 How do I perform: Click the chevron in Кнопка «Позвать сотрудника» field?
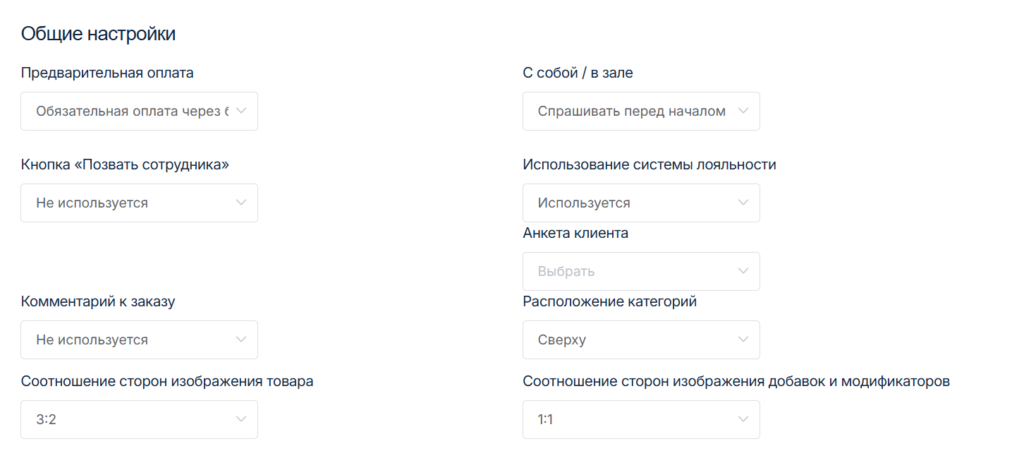(x=241, y=203)
